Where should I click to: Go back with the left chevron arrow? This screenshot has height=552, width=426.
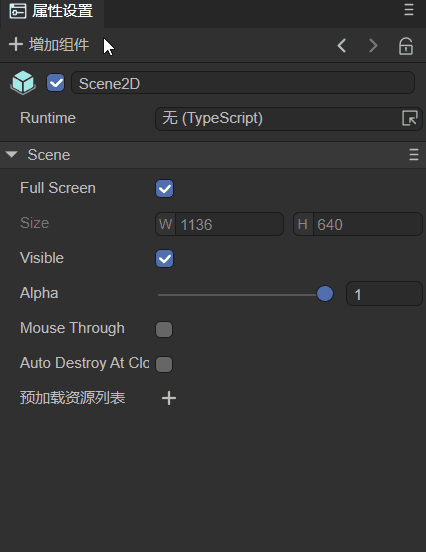pyautogui.click(x=342, y=46)
